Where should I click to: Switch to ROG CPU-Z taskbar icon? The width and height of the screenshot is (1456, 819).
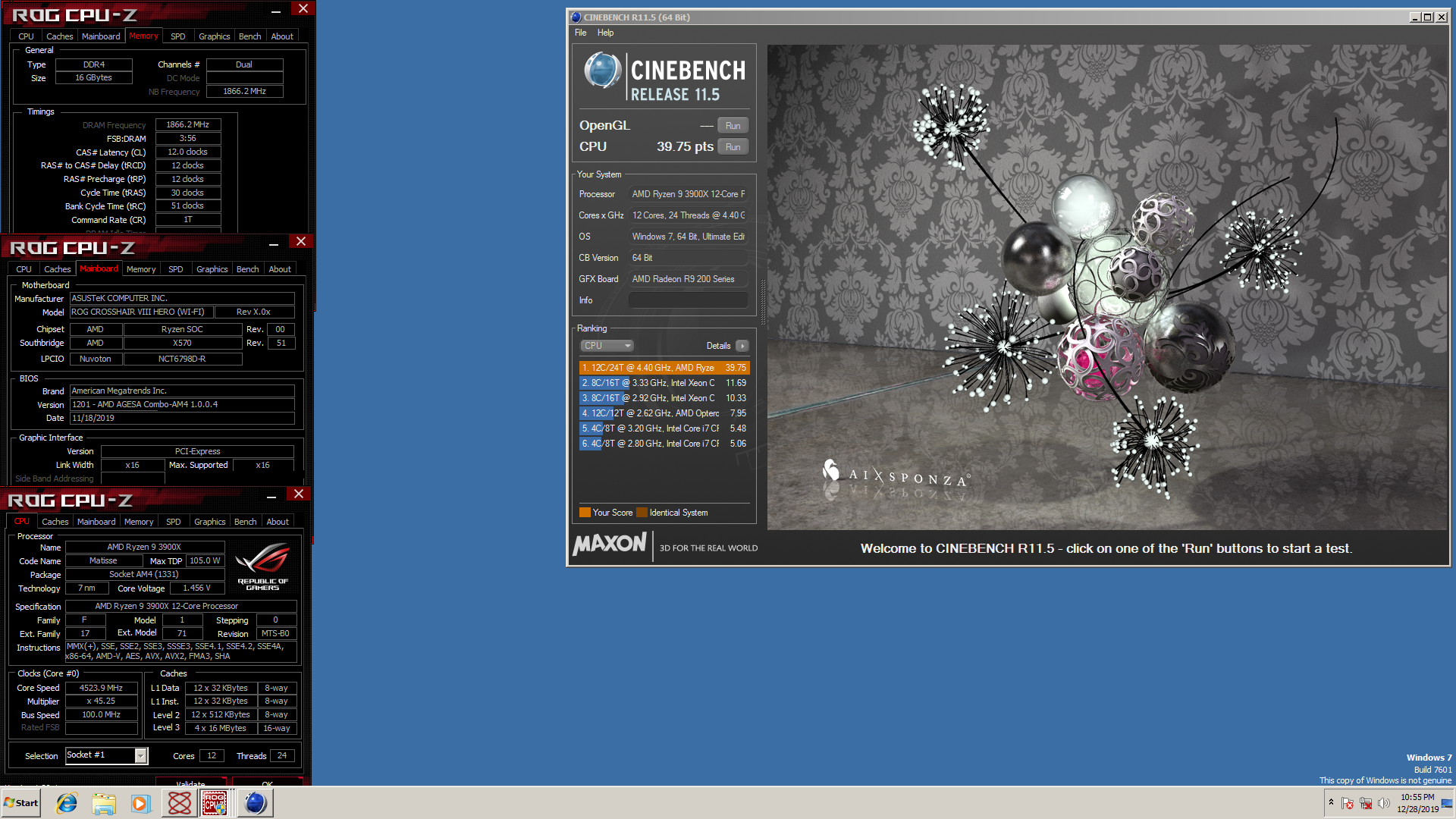pos(215,803)
